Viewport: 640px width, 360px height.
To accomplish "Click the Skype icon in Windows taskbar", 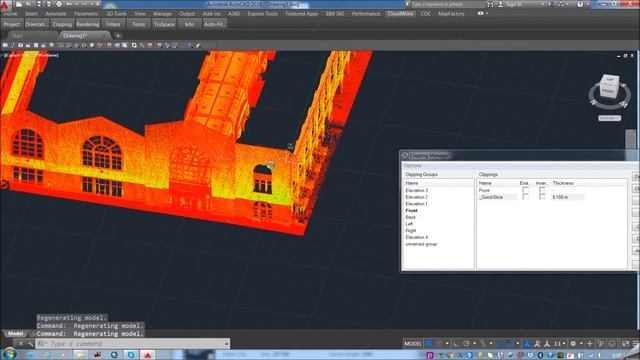I will coord(131,355).
